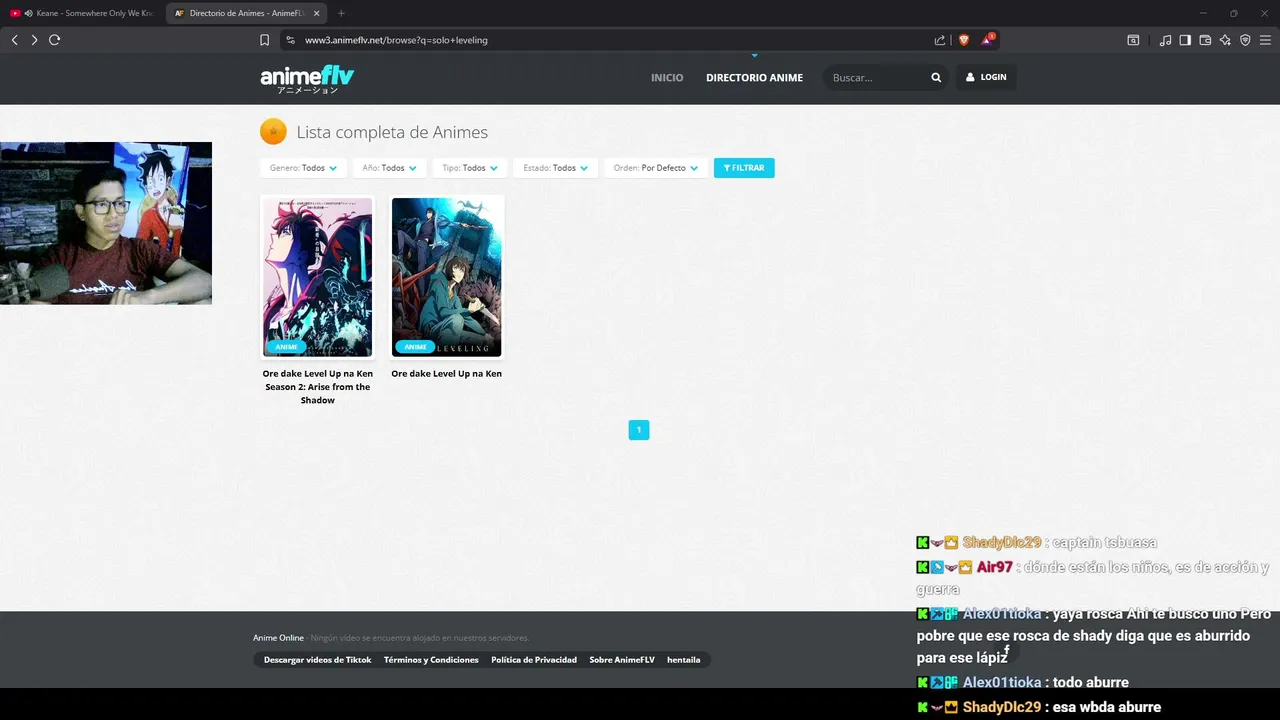Switch to the Keane YouTube tab
1280x720 pixels.
(x=82, y=13)
